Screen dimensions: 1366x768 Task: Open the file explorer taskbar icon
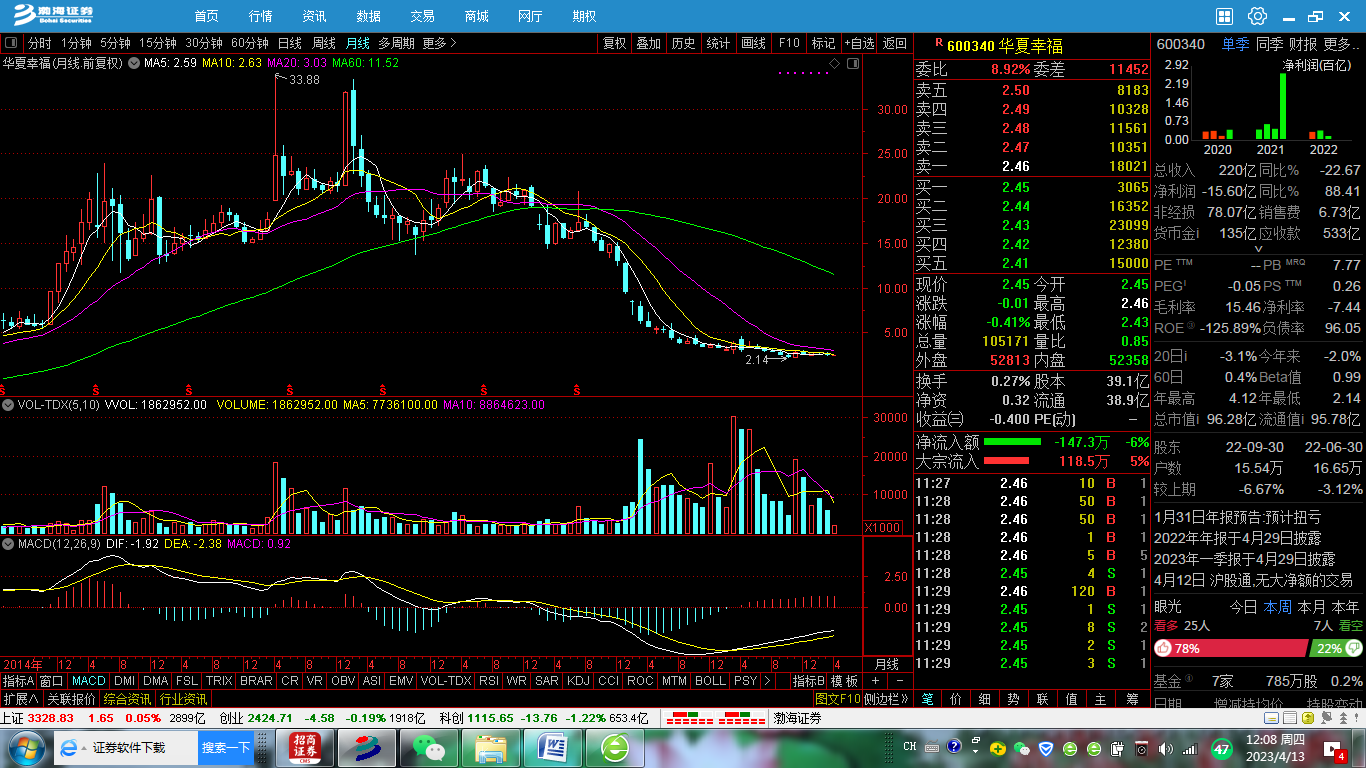[x=490, y=748]
